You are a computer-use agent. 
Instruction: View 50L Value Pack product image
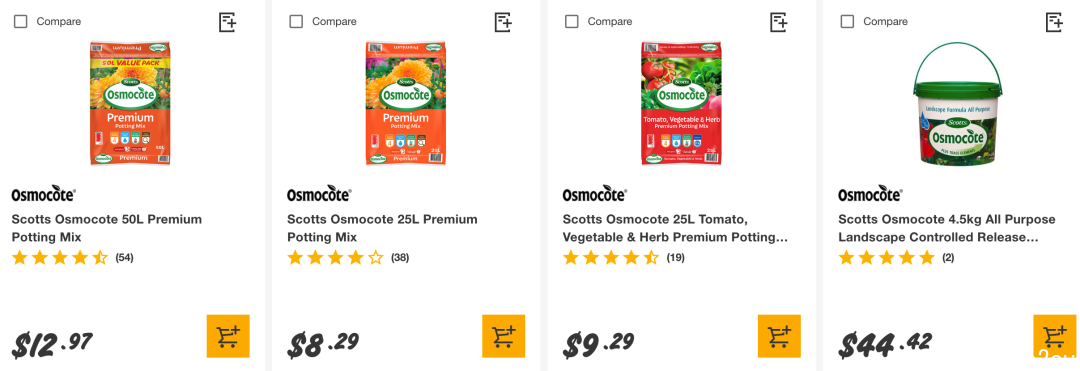[131, 103]
